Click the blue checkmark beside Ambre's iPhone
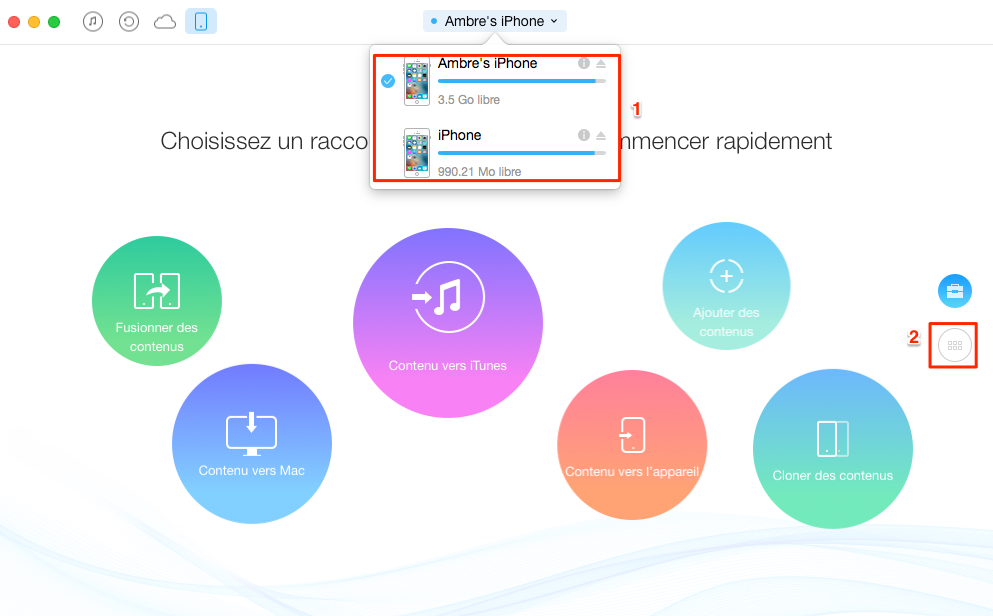The width and height of the screenshot is (993, 616). click(388, 81)
